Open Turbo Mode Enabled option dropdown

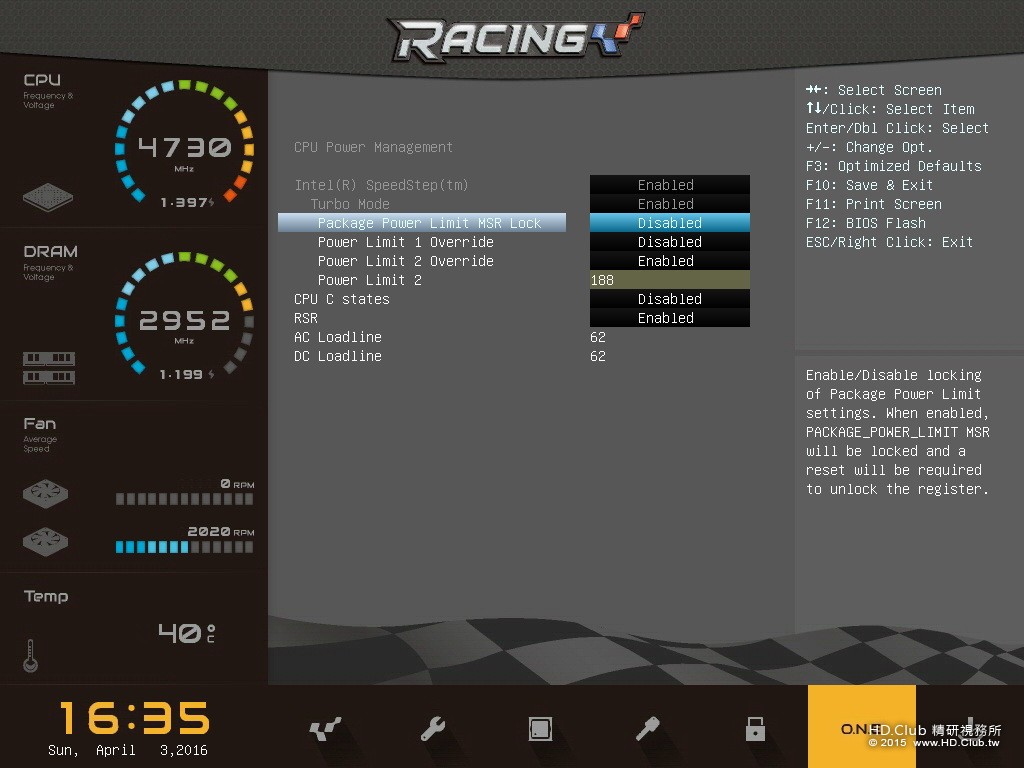(669, 204)
